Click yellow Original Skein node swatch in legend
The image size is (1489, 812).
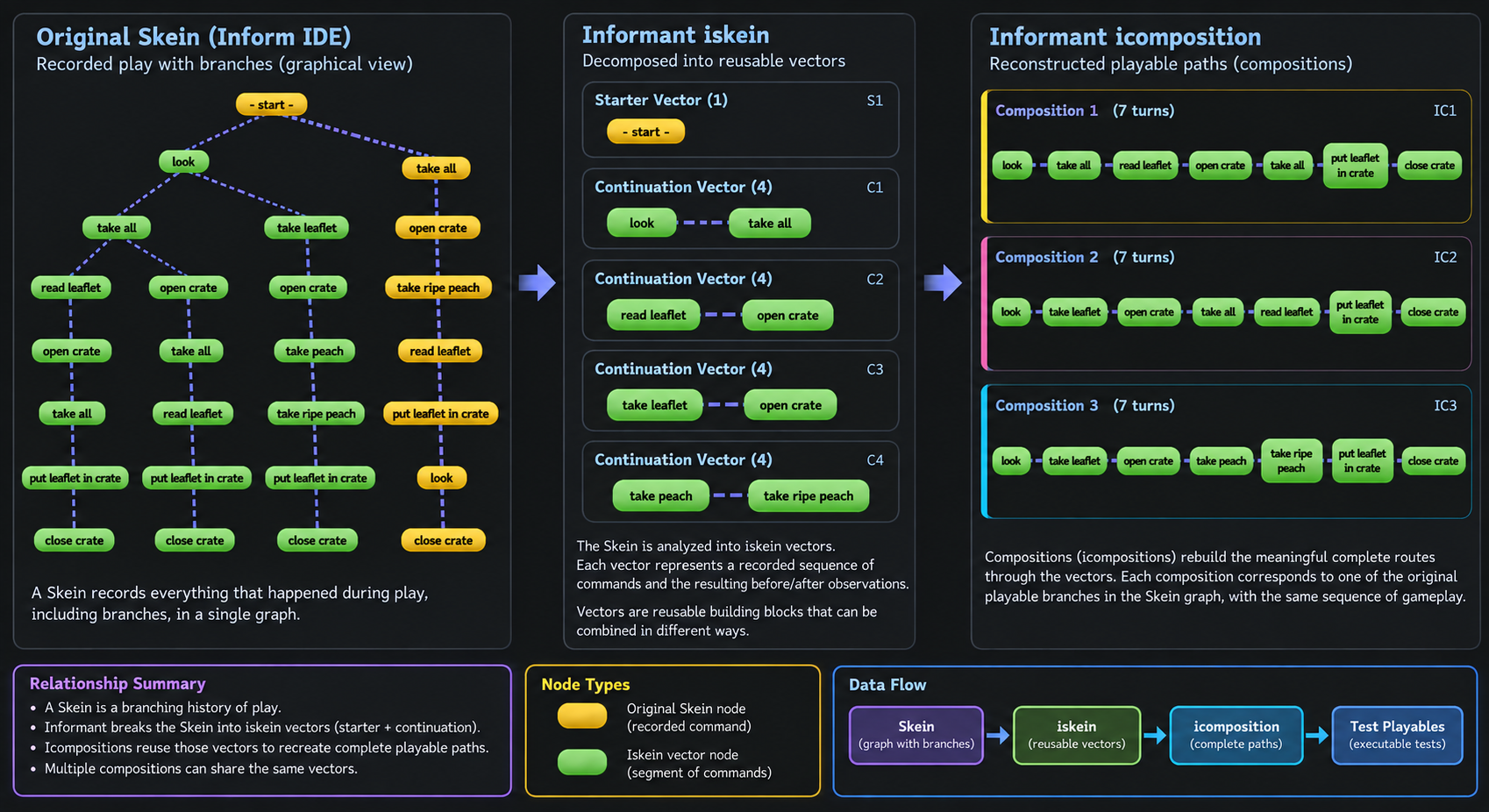click(x=582, y=716)
